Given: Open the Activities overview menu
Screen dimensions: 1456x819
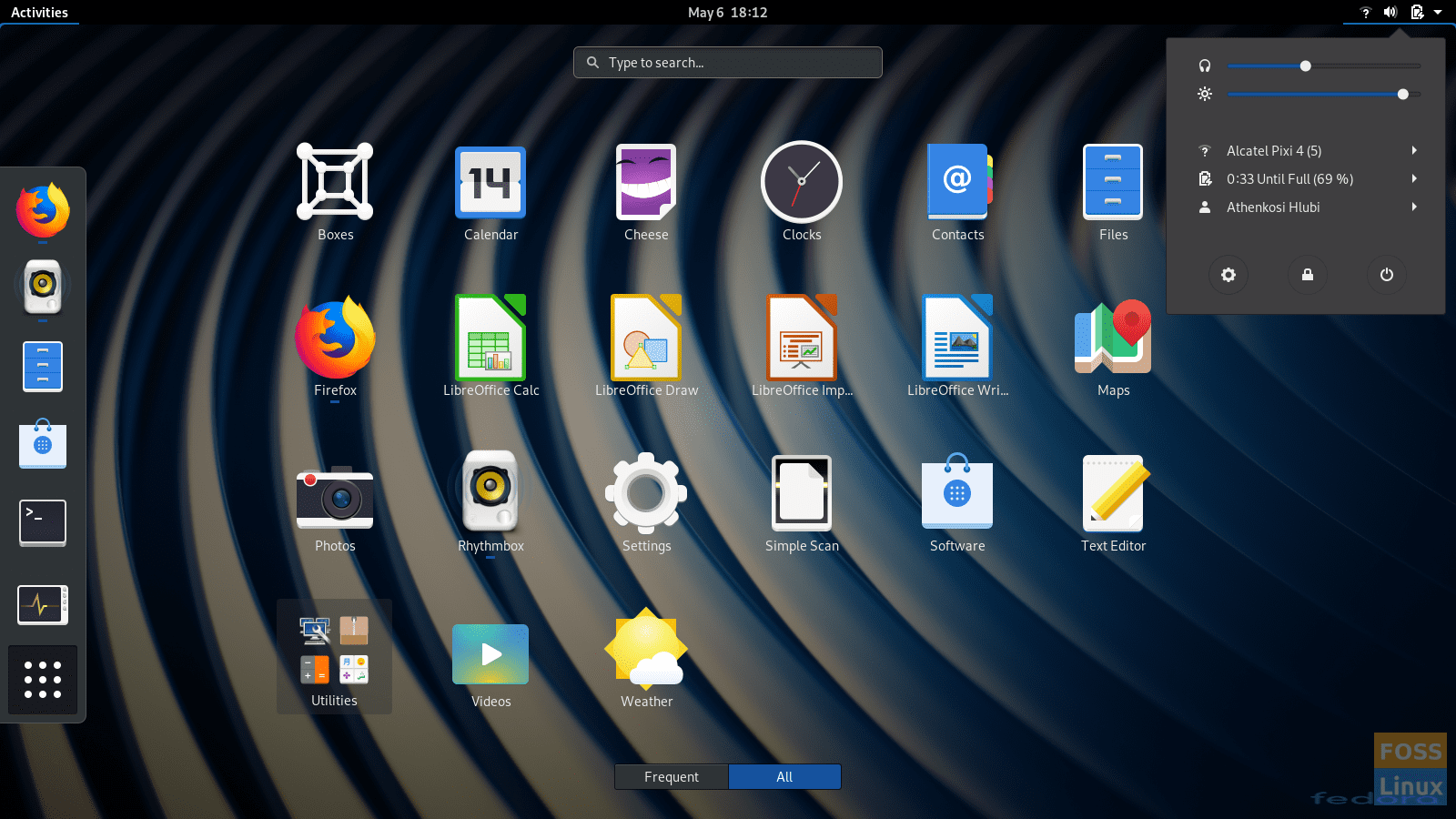Looking at the screenshot, I should 40,12.
